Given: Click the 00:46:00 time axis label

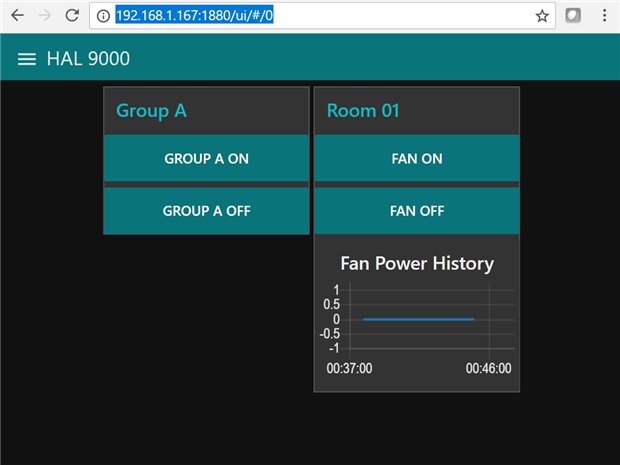Looking at the screenshot, I should pyautogui.click(x=488, y=368).
